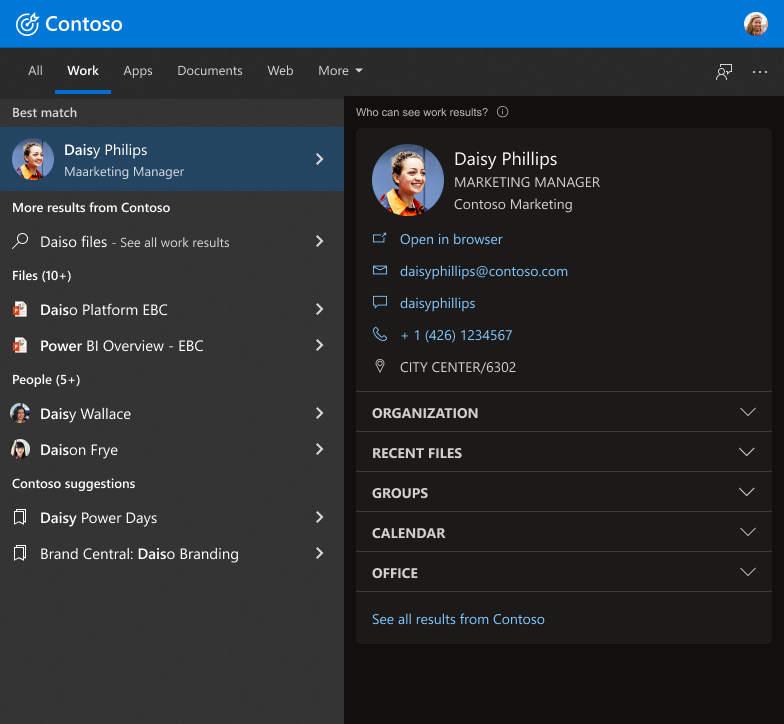Image resolution: width=784 pixels, height=724 pixels.
Task: Click the magnifier icon next to Daiso files
Action: [x=20, y=241]
